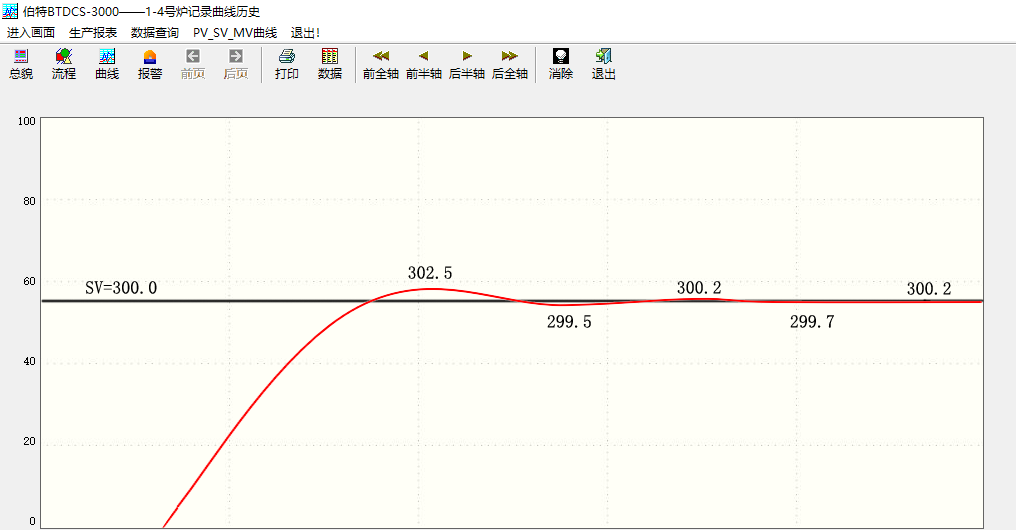Jump back a full axis with 前全轴
The height and width of the screenshot is (530, 1016).
(380, 64)
